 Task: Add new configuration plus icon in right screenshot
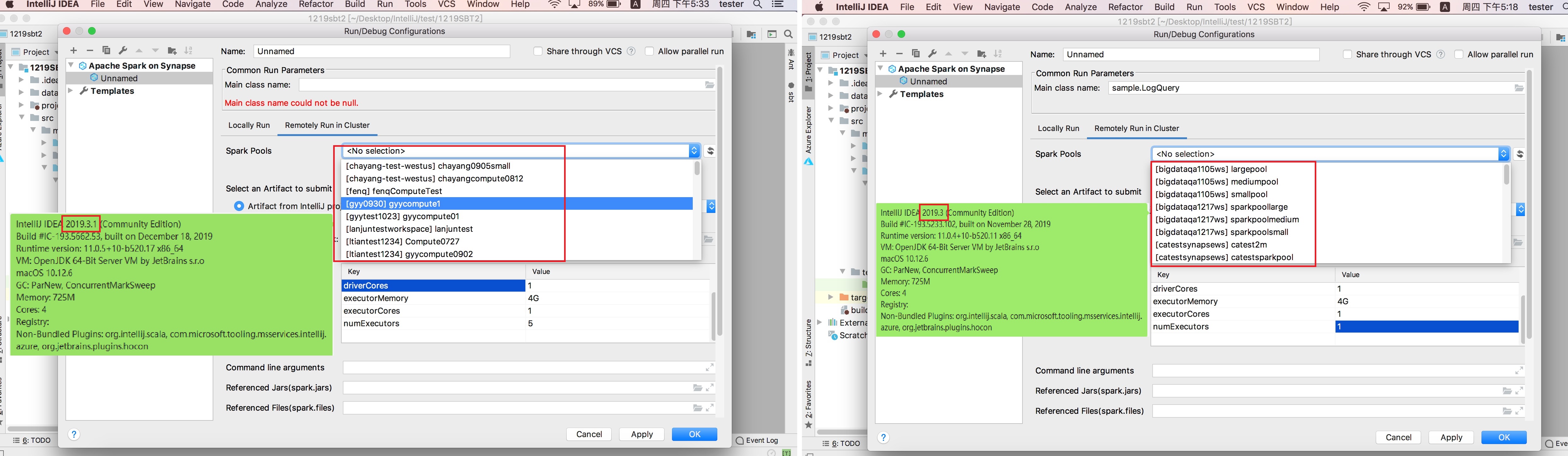(883, 54)
